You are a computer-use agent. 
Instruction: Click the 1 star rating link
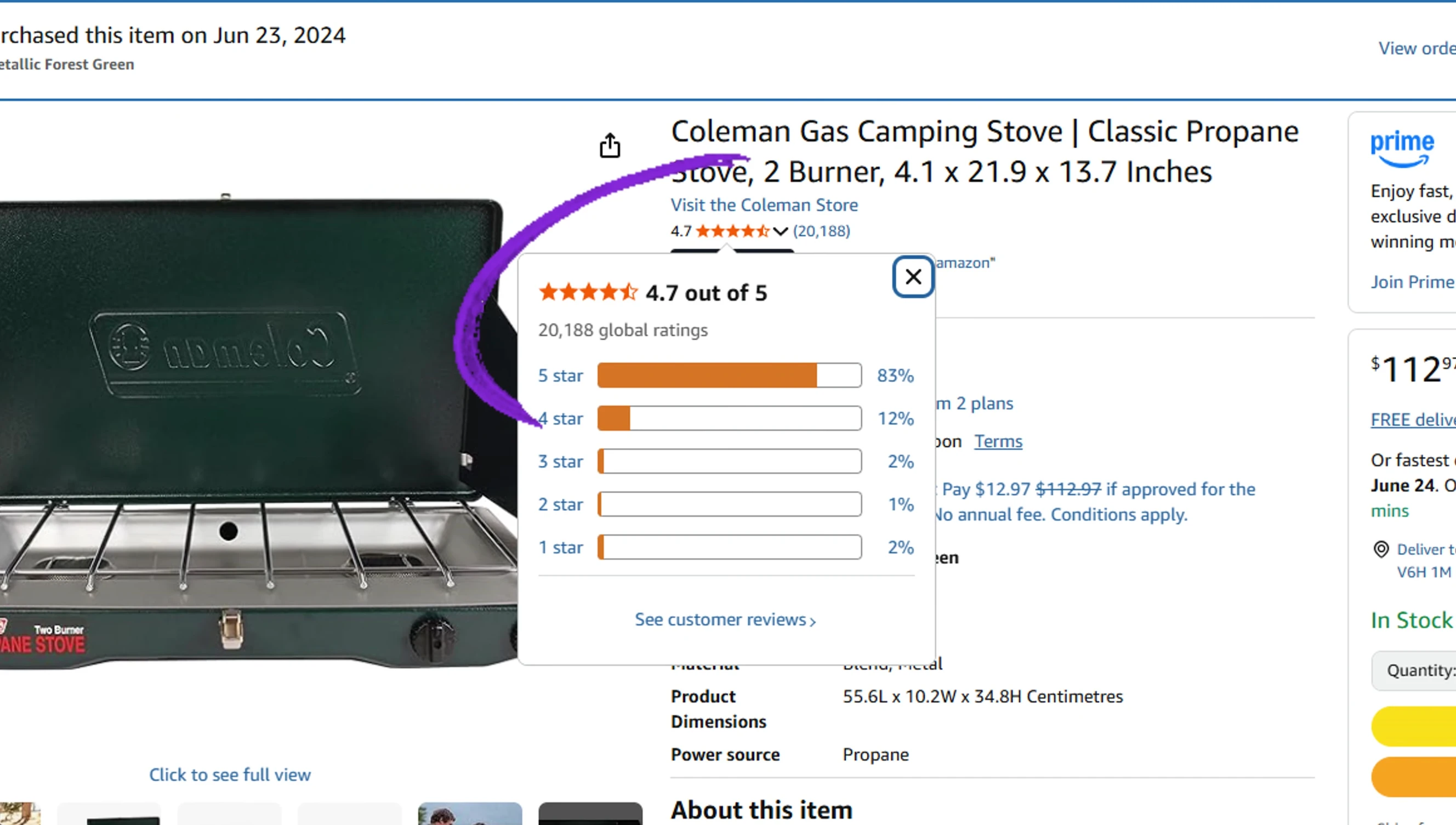560,548
